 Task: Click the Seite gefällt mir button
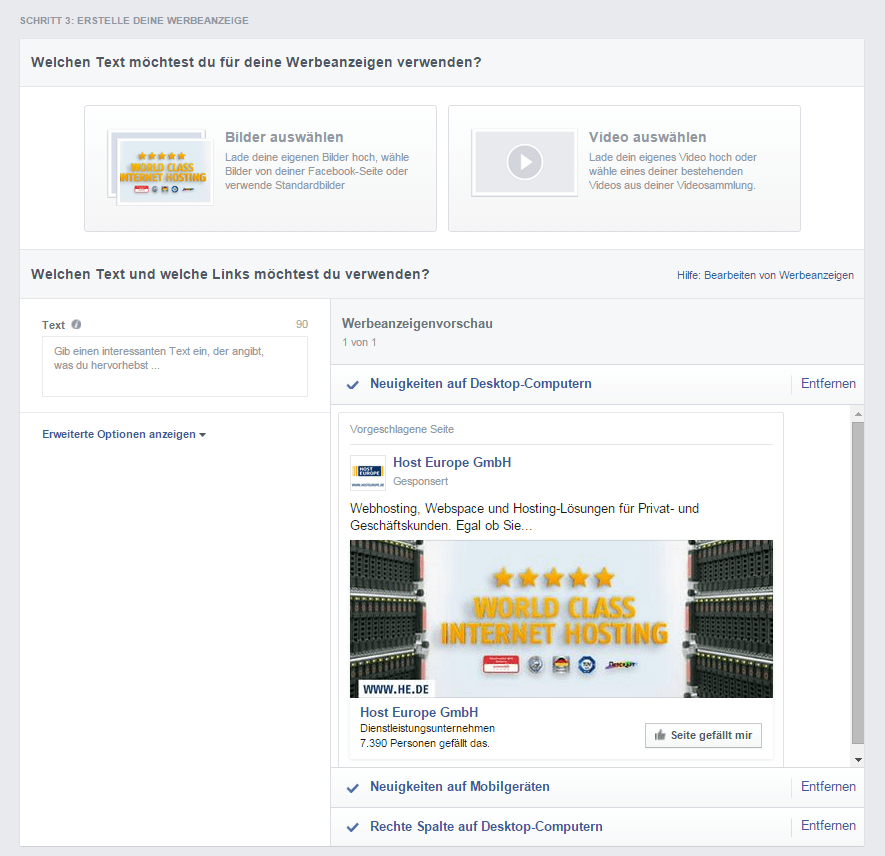tap(703, 735)
